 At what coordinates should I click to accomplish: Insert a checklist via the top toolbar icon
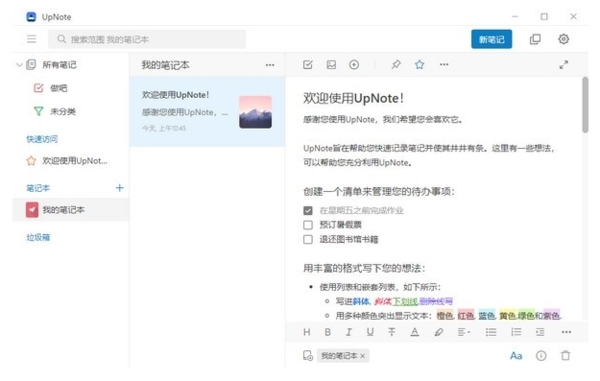coord(308,65)
